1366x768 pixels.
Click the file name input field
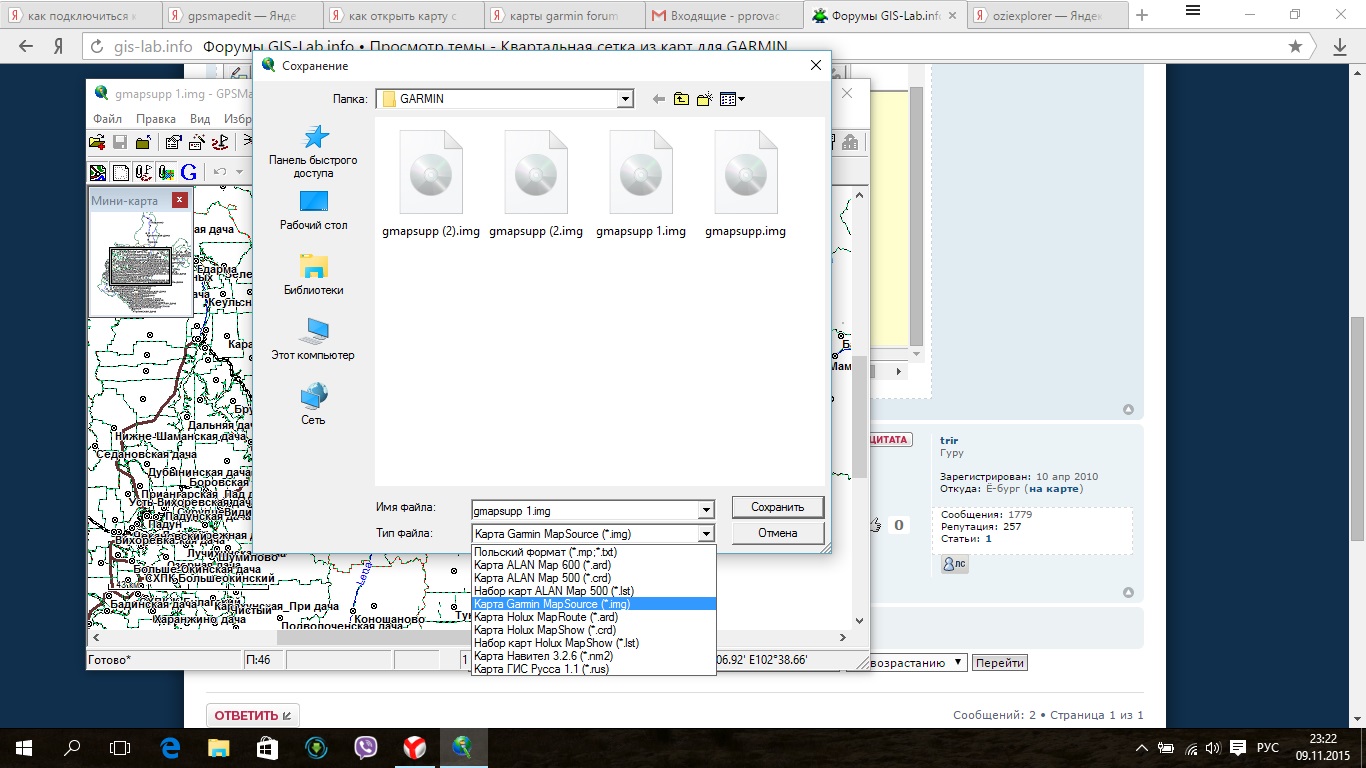click(x=585, y=510)
